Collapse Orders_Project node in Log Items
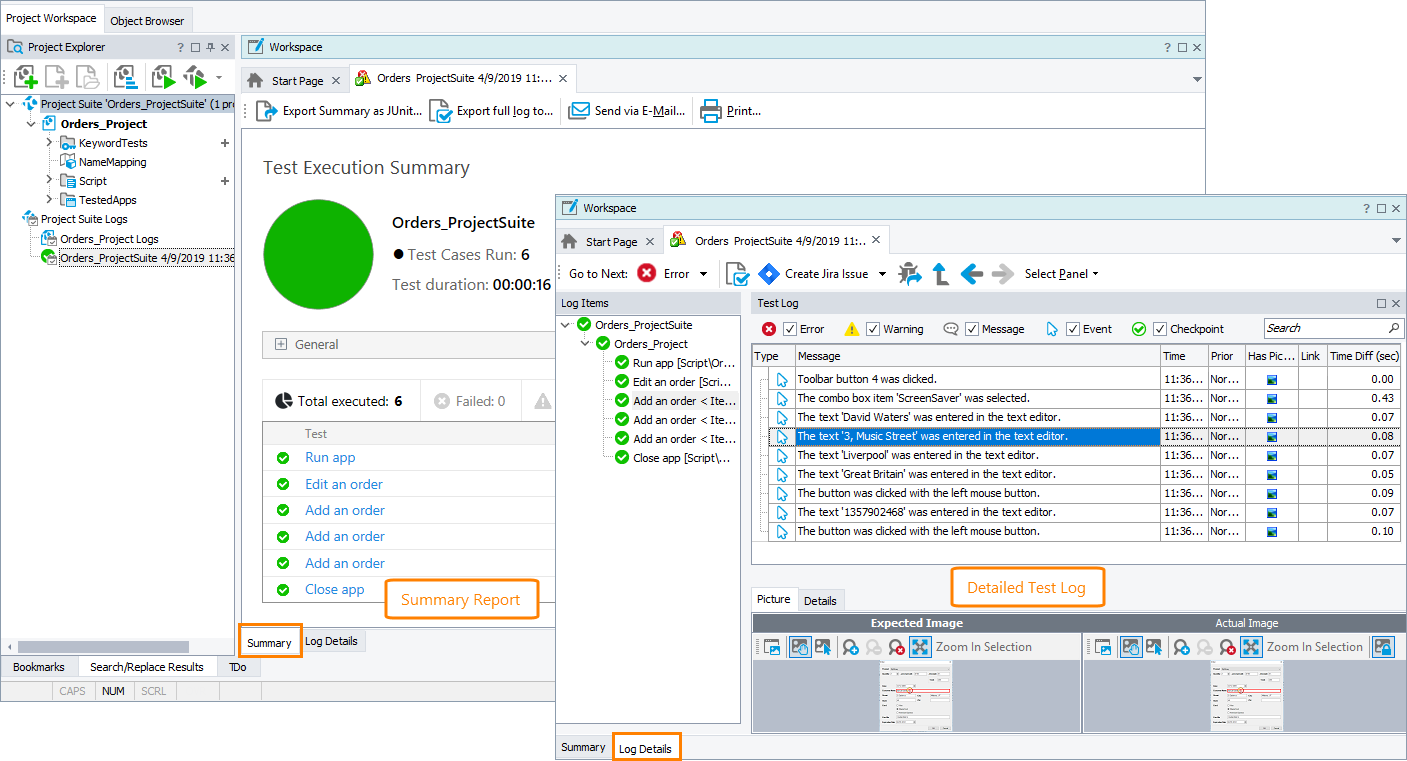Screen dimensions: 1407x761 tap(586, 344)
